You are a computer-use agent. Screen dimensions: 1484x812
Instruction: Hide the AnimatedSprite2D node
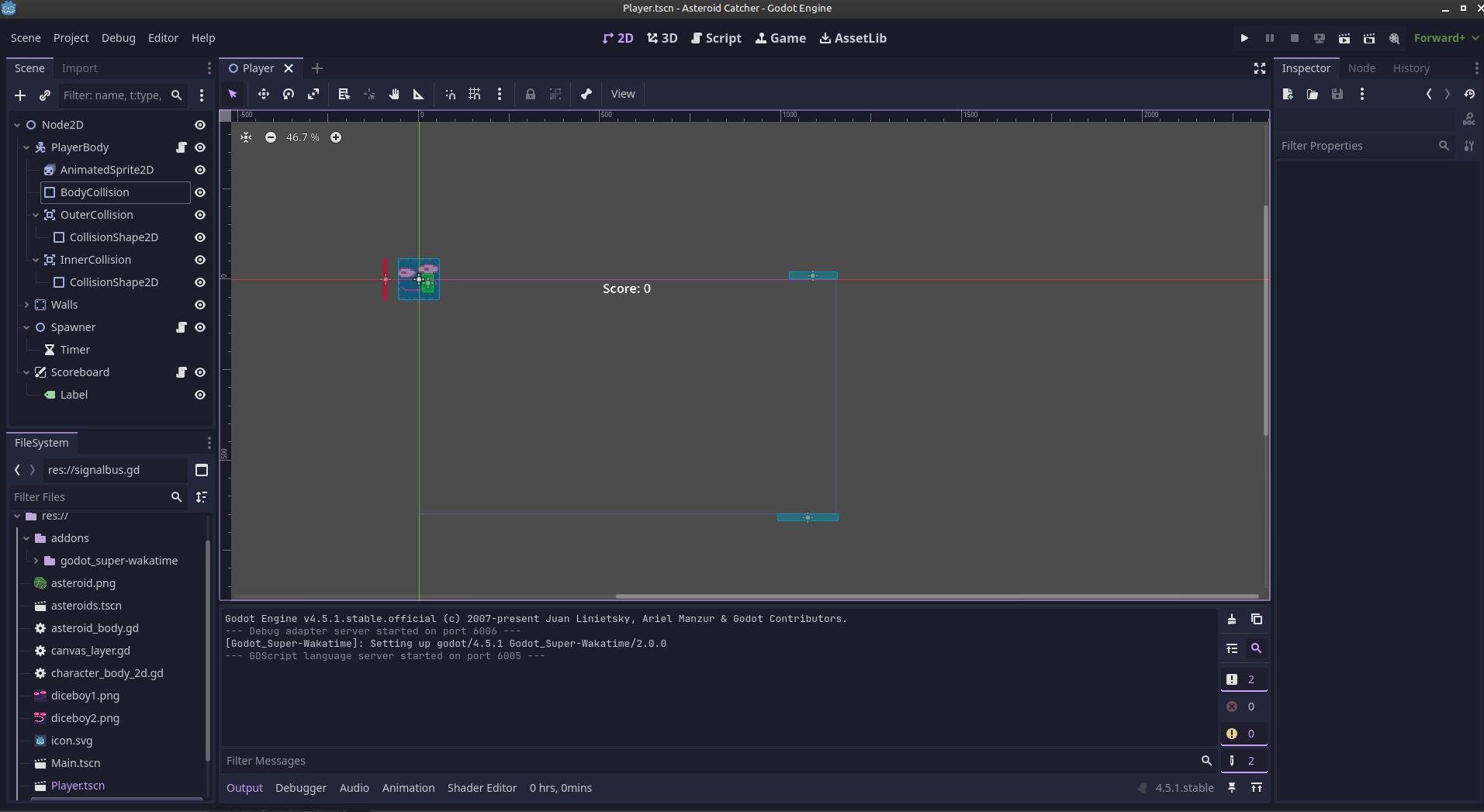coord(200,170)
